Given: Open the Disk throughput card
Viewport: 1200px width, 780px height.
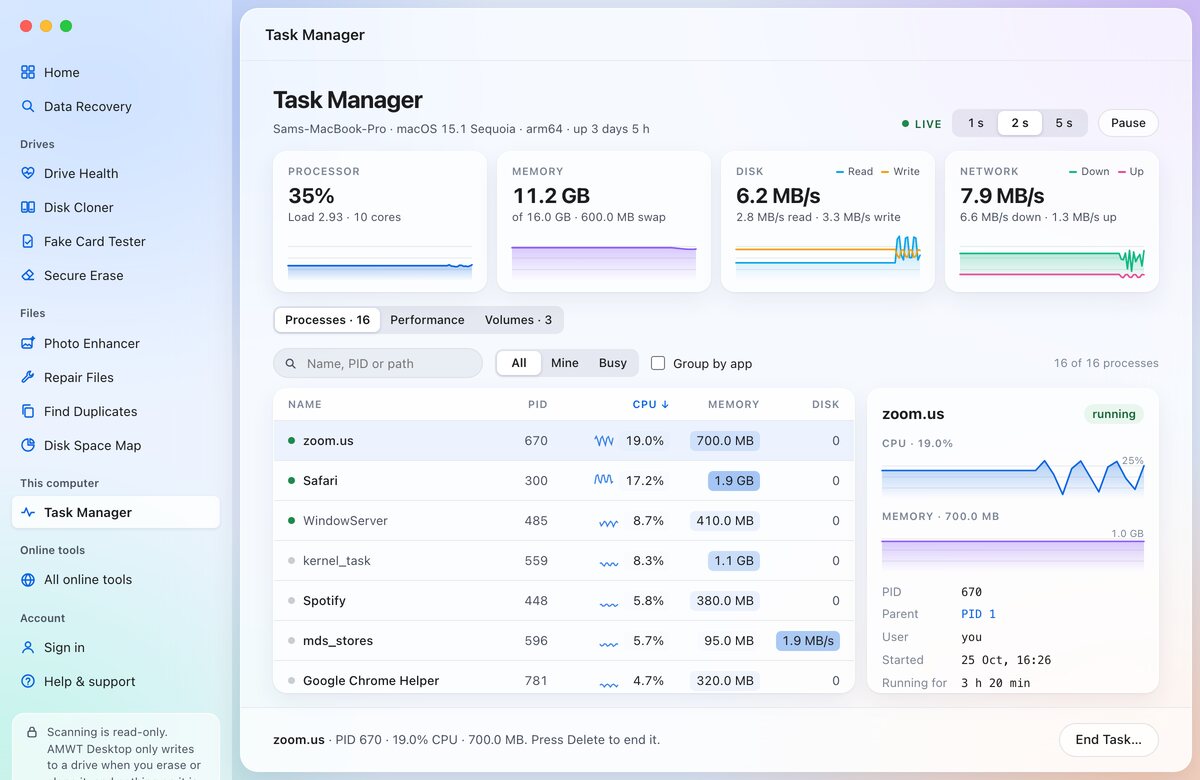Looking at the screenshot, I should 828,222.
